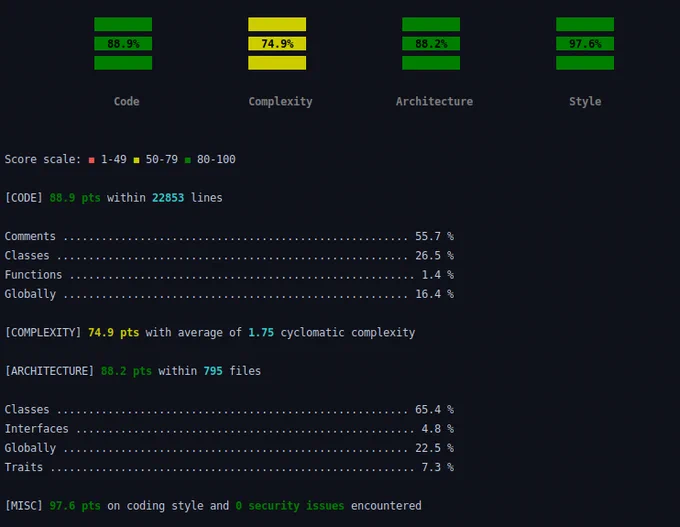Click the Complexity label under the yellow badge
This screenshot has width=680, height=527.
(280, 101)
